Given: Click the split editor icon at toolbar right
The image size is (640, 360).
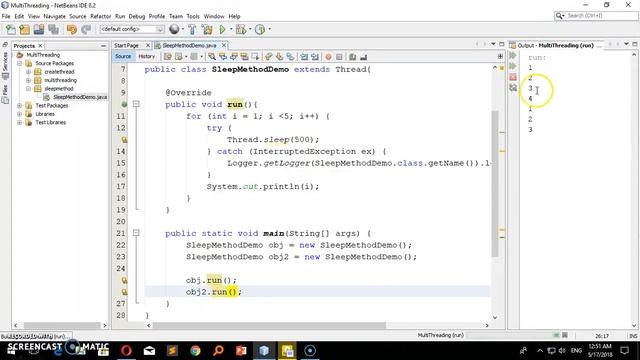Looking at the screenshot, I should point(500,56).
